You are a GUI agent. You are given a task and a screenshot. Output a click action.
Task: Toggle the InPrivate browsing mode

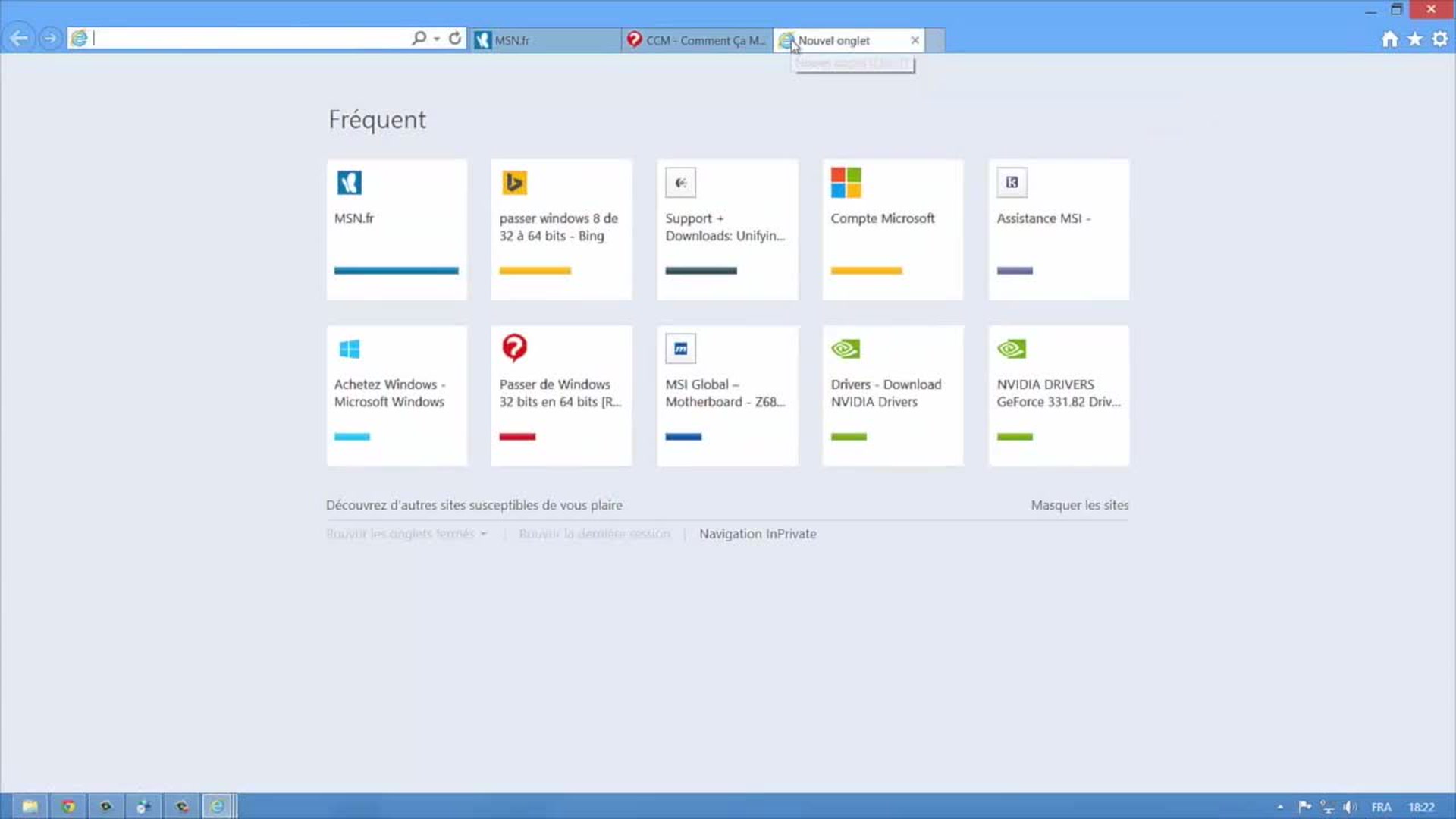click(x=757, y=533)
